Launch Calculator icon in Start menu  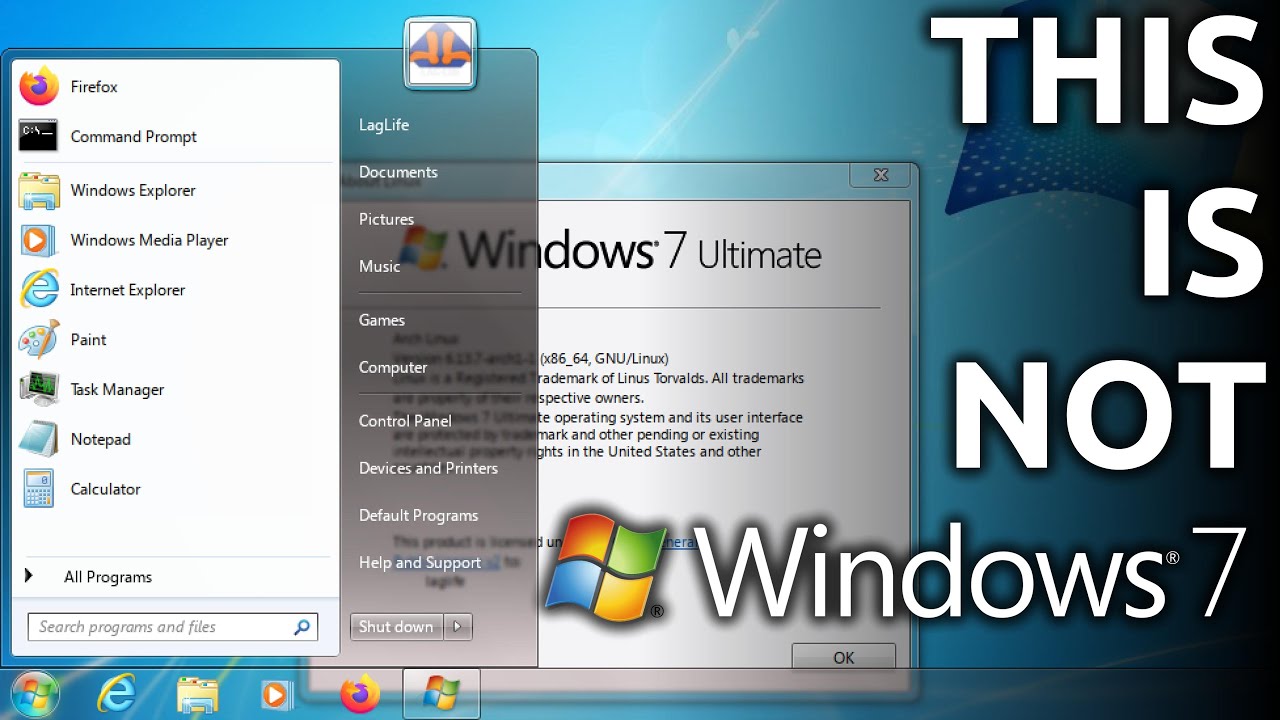[x=39, y=489]
